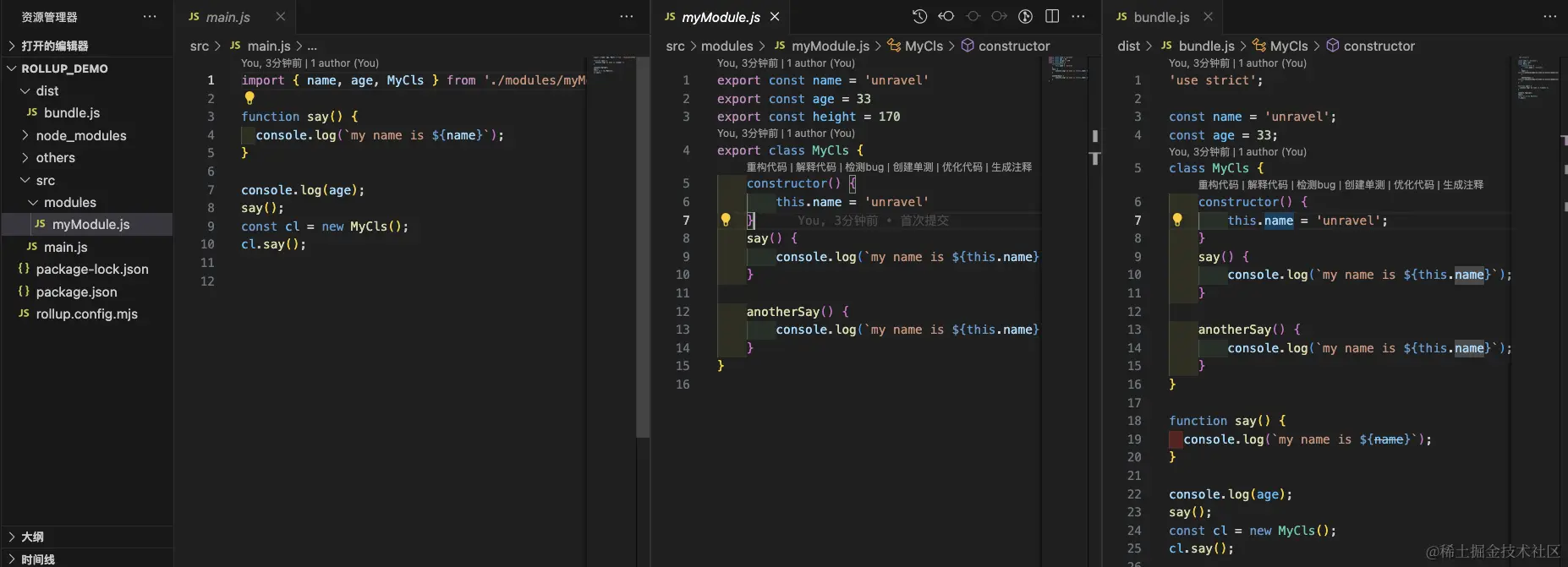The width and height of the screenshot is (1568, 567).
Task: Expand the 时间线 timeline section
Action: 12,559
